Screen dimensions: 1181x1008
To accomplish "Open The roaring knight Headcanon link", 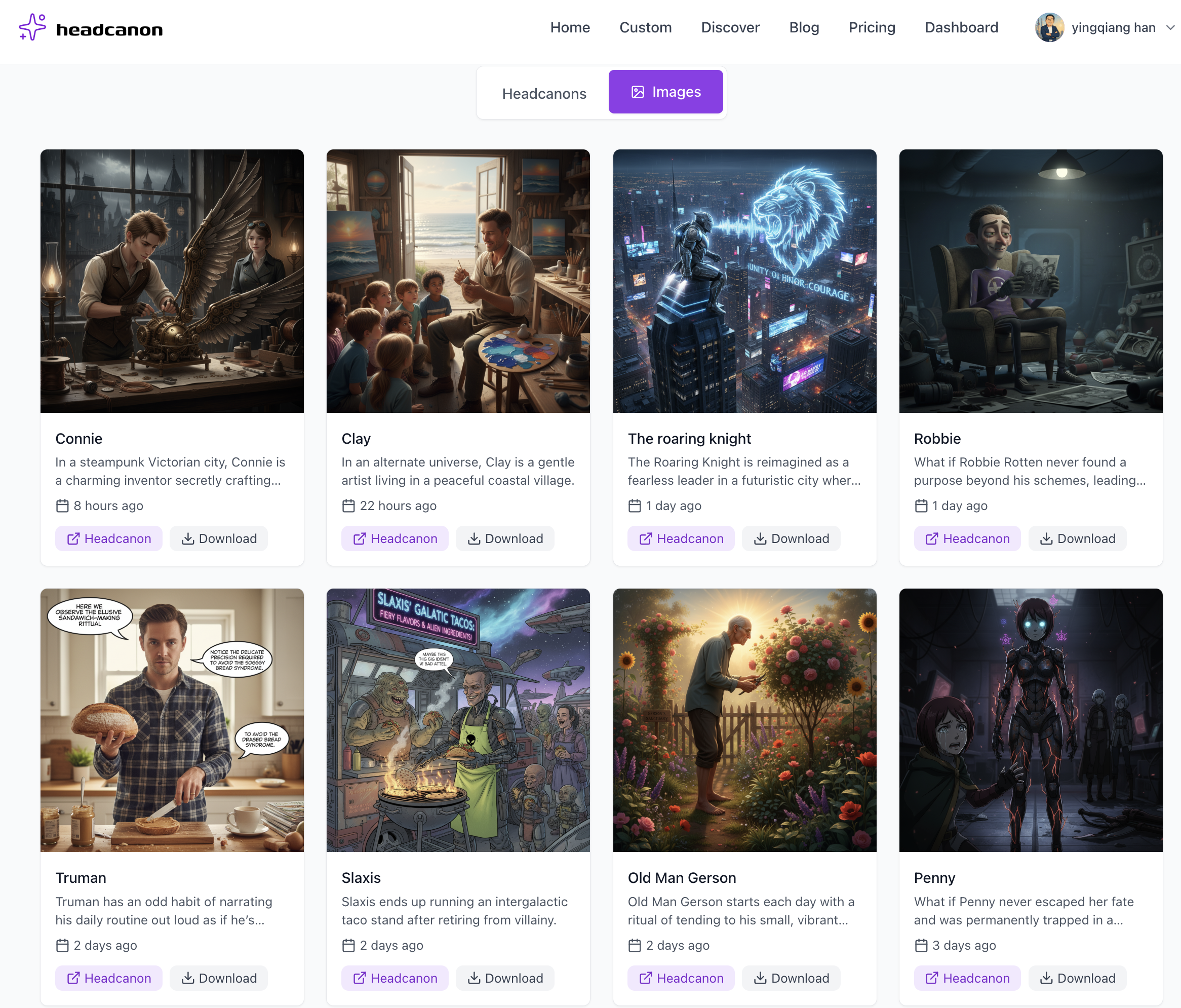I will pyautogui.click(x=681, y=538).
